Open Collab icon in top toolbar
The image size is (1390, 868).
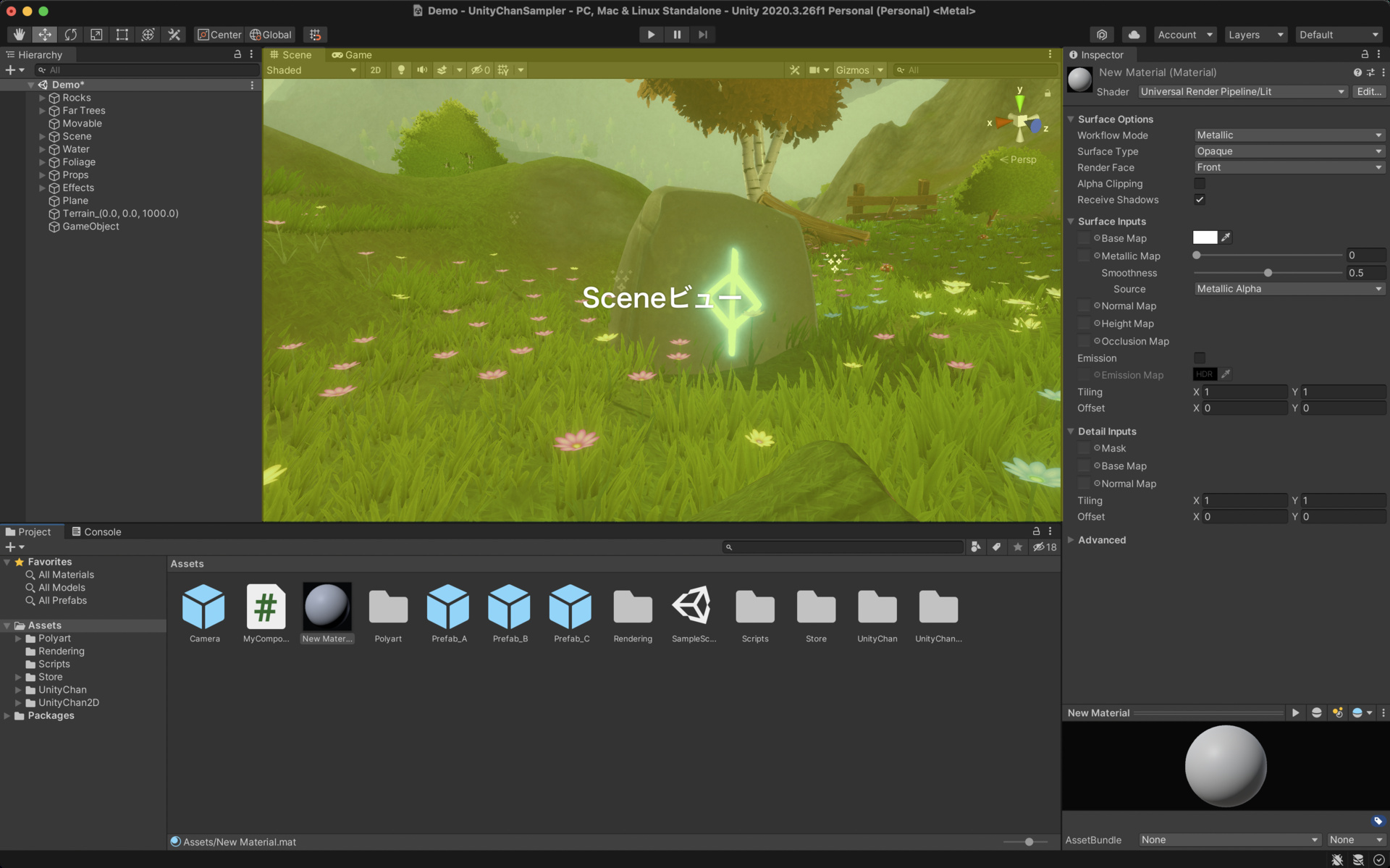pos(1102,35)
